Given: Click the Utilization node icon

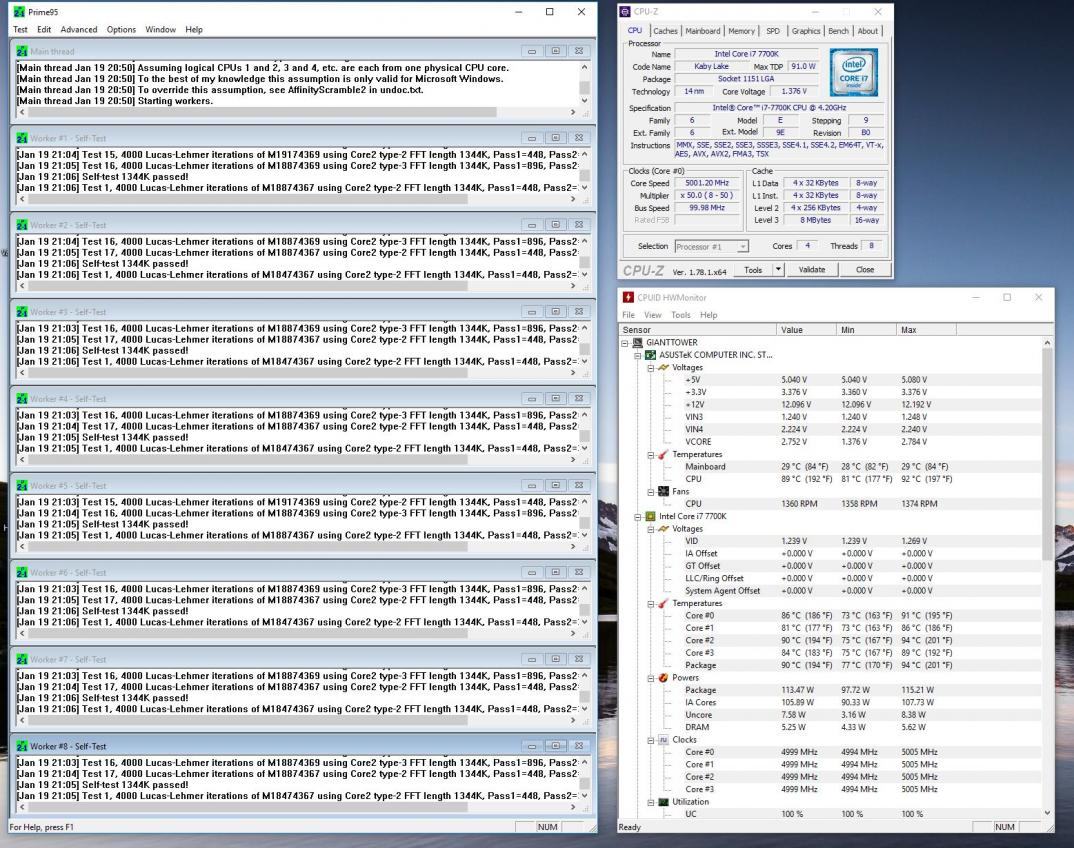Looking at the screenshot, I should coord(663,802).
